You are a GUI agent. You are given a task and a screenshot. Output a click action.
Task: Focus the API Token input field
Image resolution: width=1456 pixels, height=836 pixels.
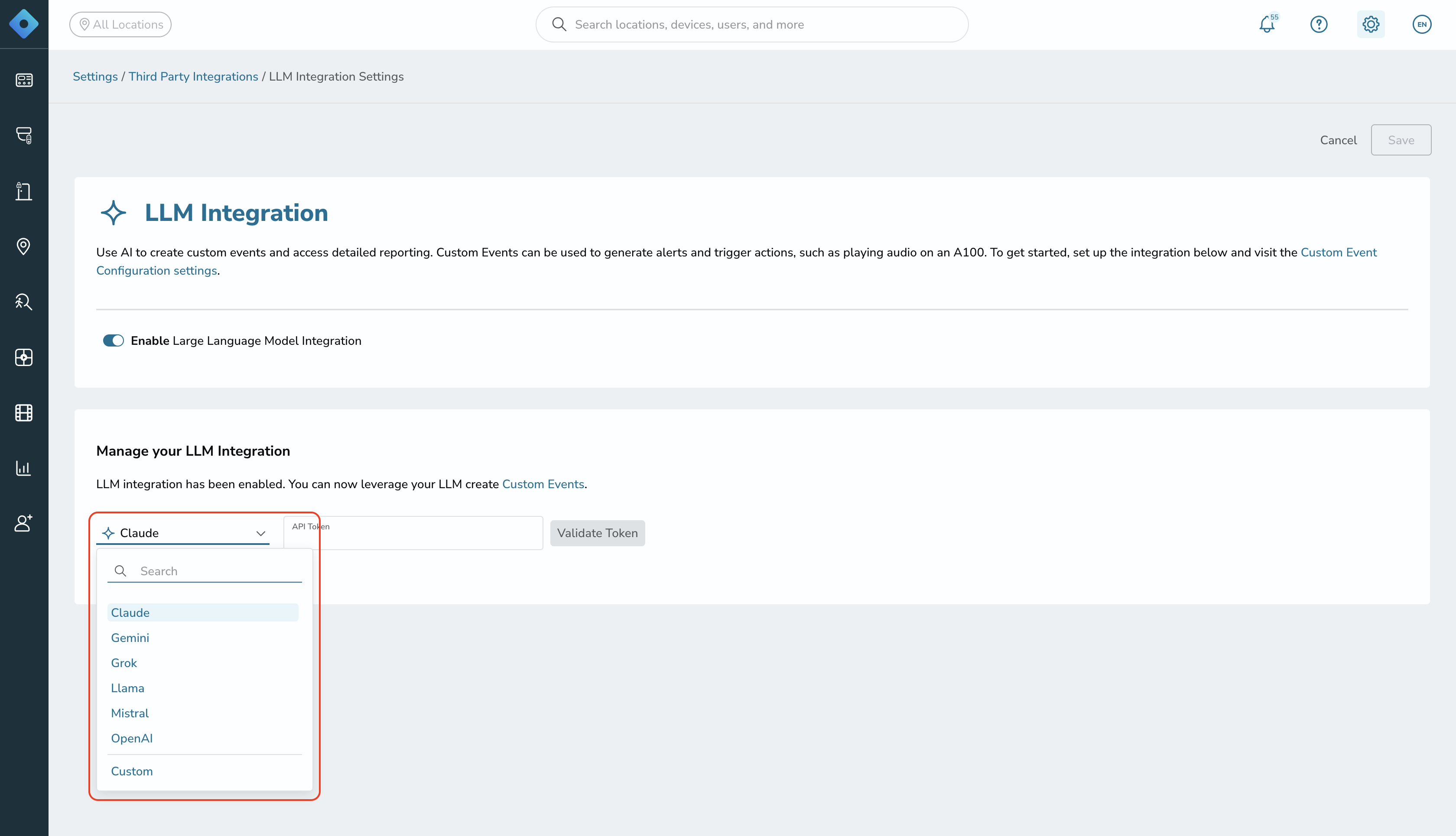413,533
